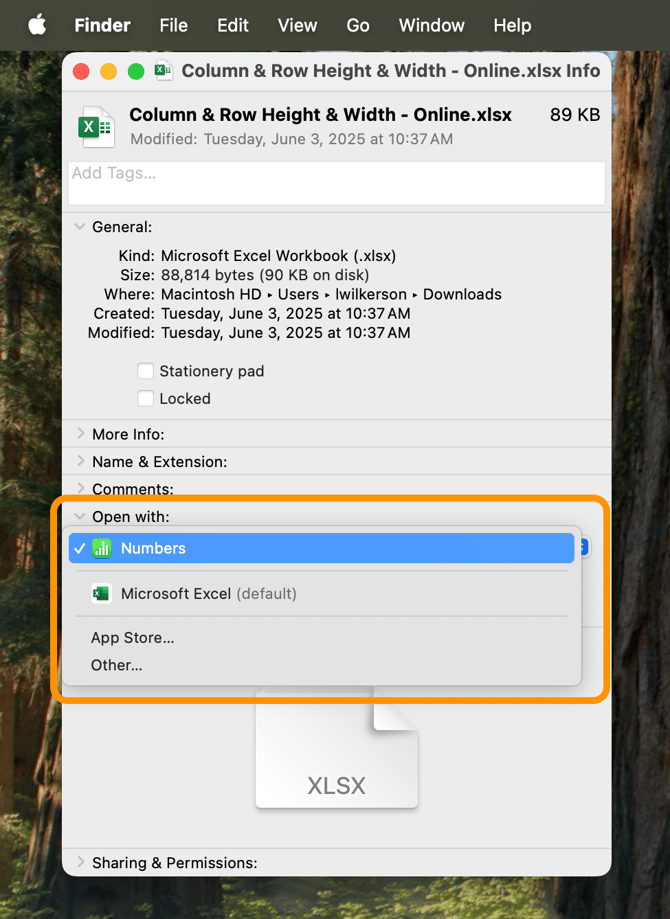
Task: Expand the Name & Extension section
Action: click(x=80, y=461)
